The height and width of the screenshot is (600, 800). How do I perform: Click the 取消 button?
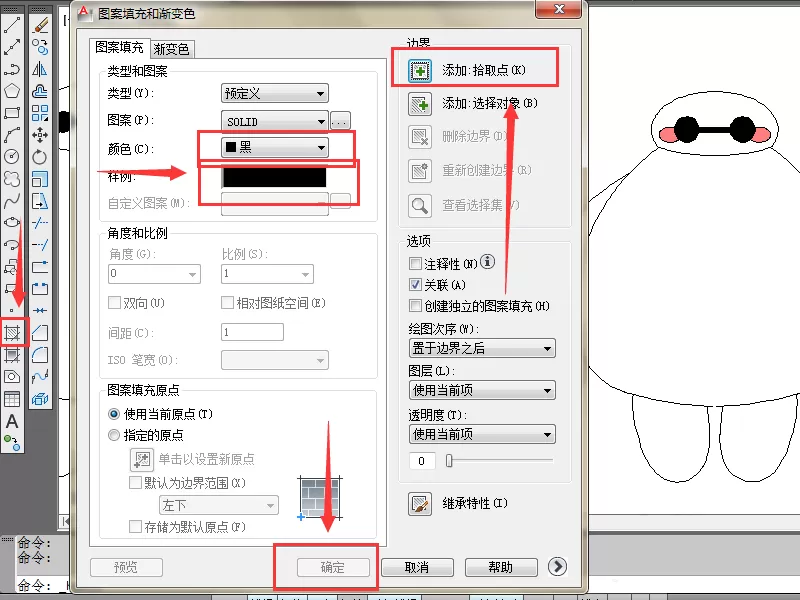pyautogui.click(x=417, y=567)
